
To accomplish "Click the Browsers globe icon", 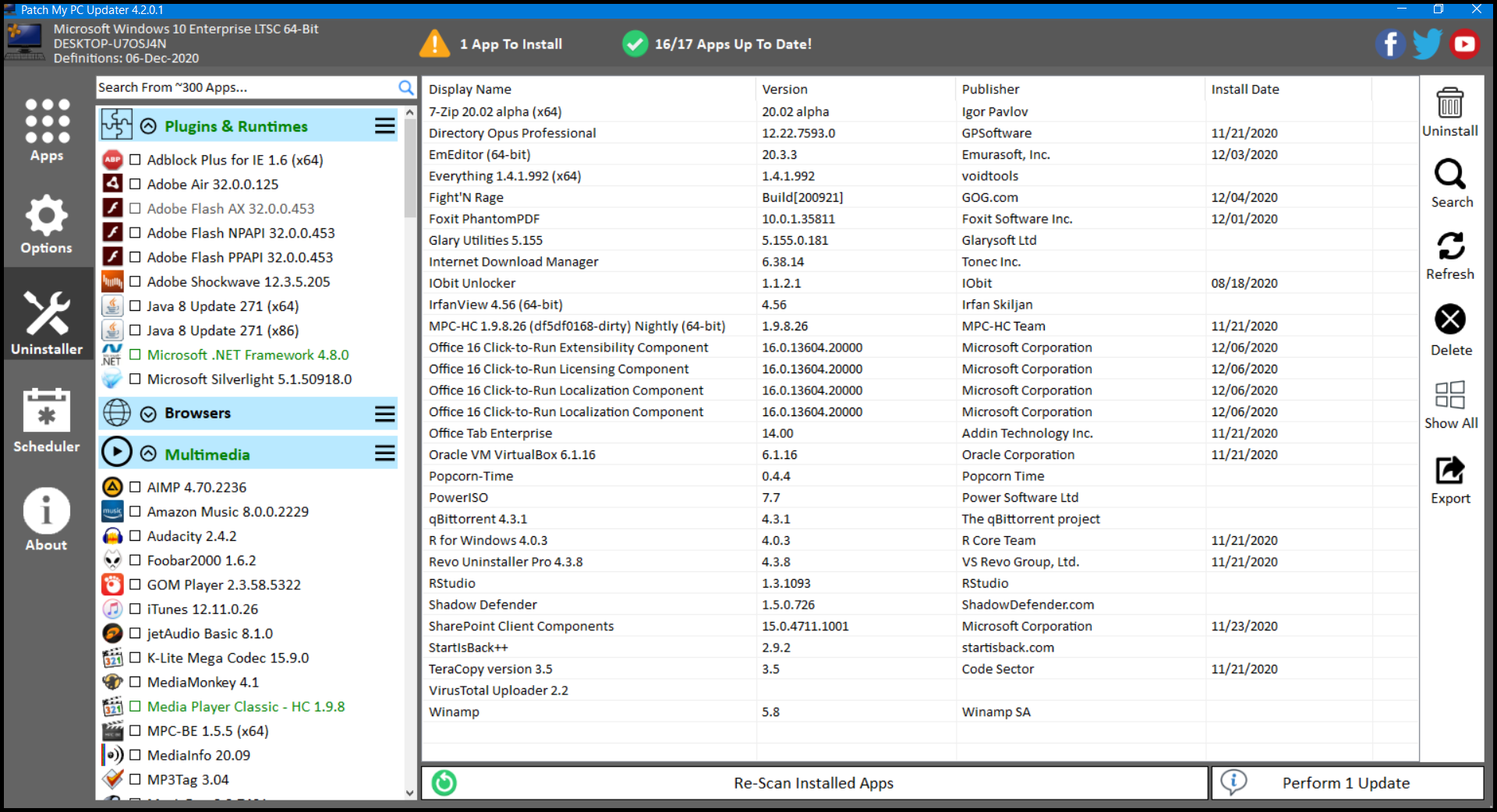I will coord(117,412).
